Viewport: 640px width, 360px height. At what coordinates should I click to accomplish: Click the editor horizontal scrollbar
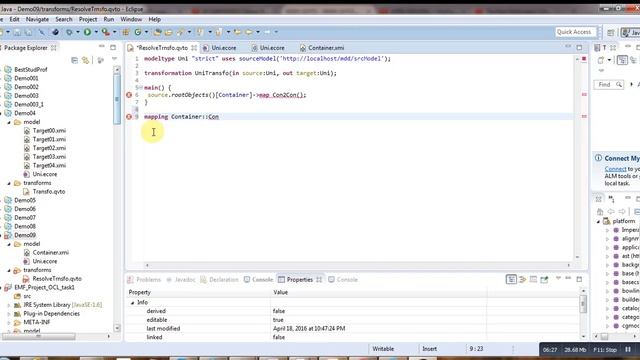click(x=358, y=265)
